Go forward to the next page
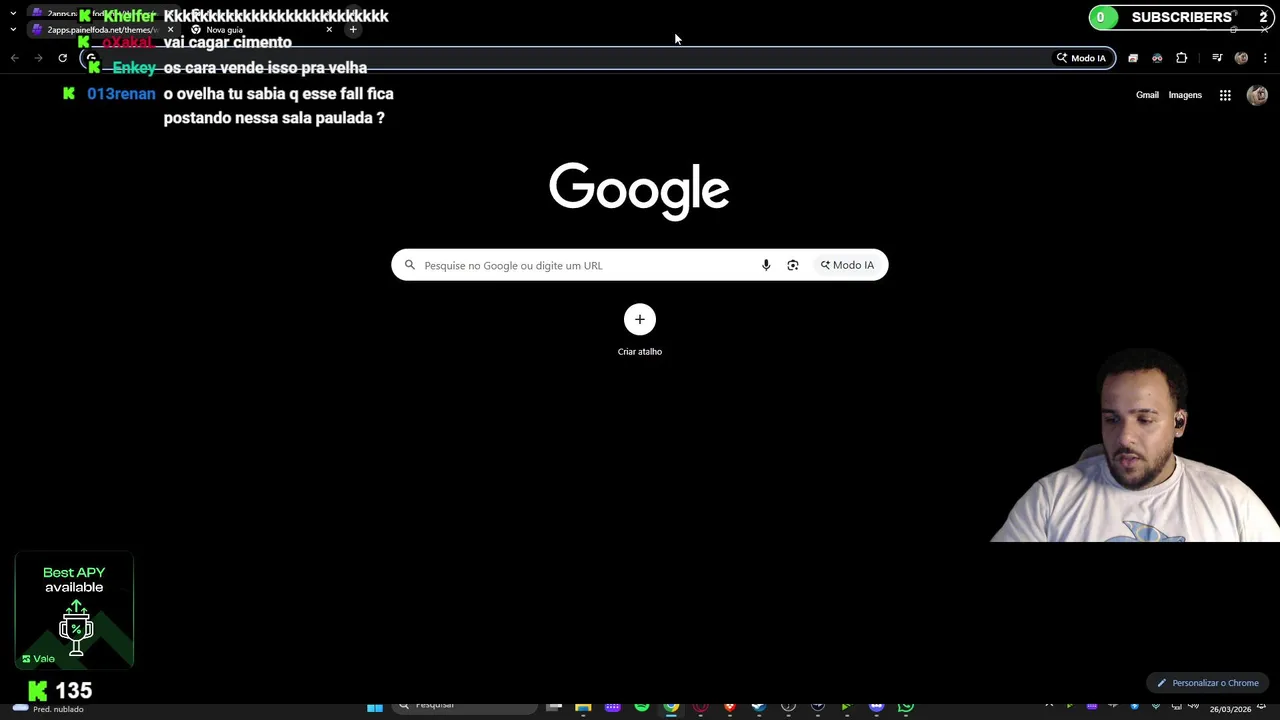The height and width of the screenshot is (720, 1280). pos(38,58)
